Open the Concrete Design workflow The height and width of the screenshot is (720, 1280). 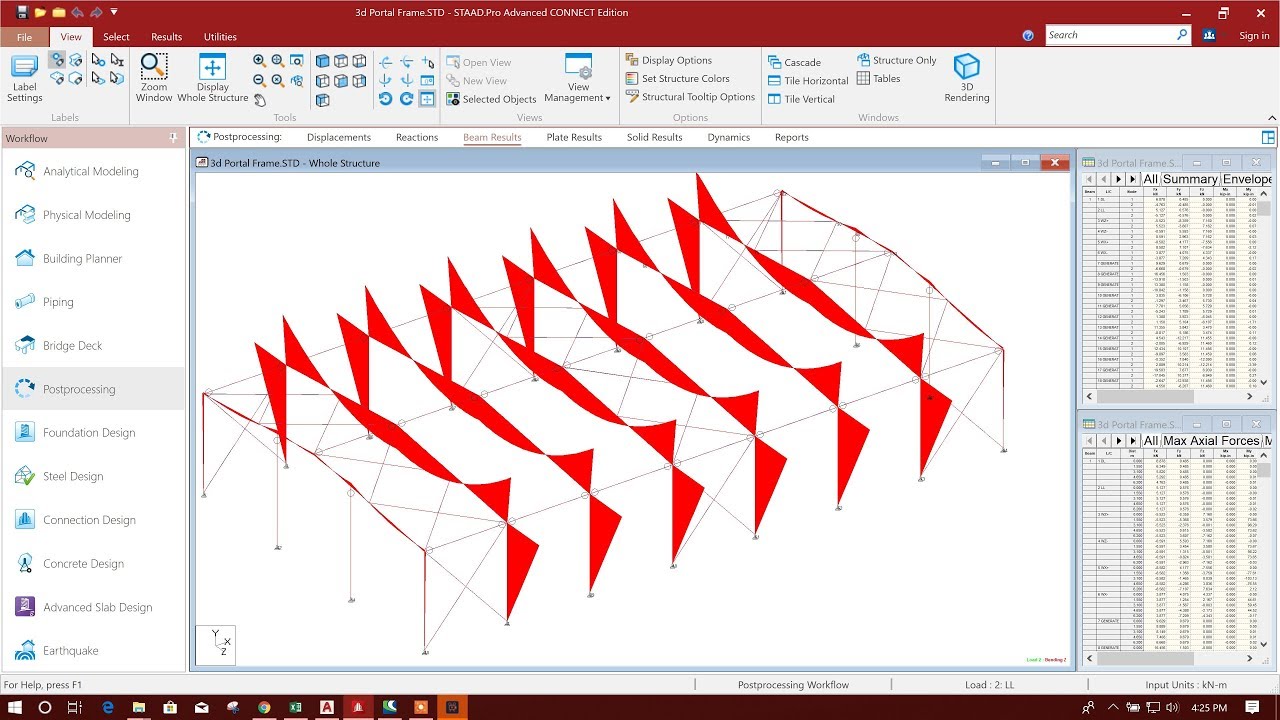[93, 564]
